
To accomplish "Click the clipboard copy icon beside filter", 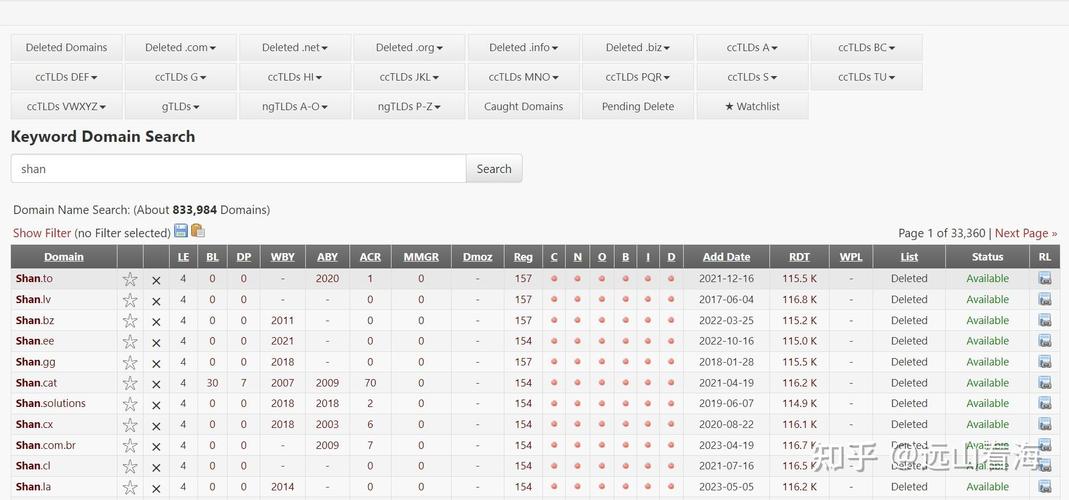I will click(x=198, y=231).
